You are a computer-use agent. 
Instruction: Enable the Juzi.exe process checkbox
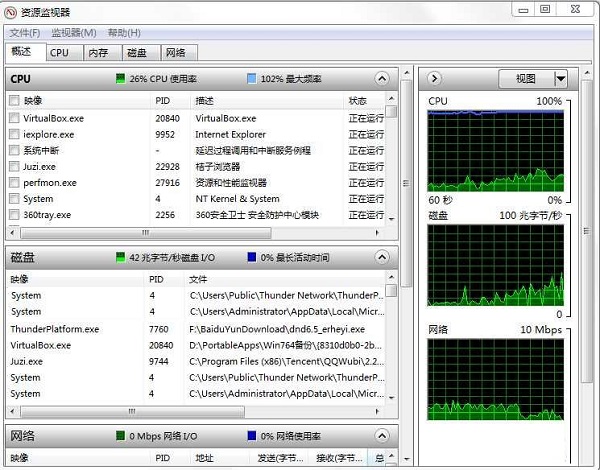14,167
